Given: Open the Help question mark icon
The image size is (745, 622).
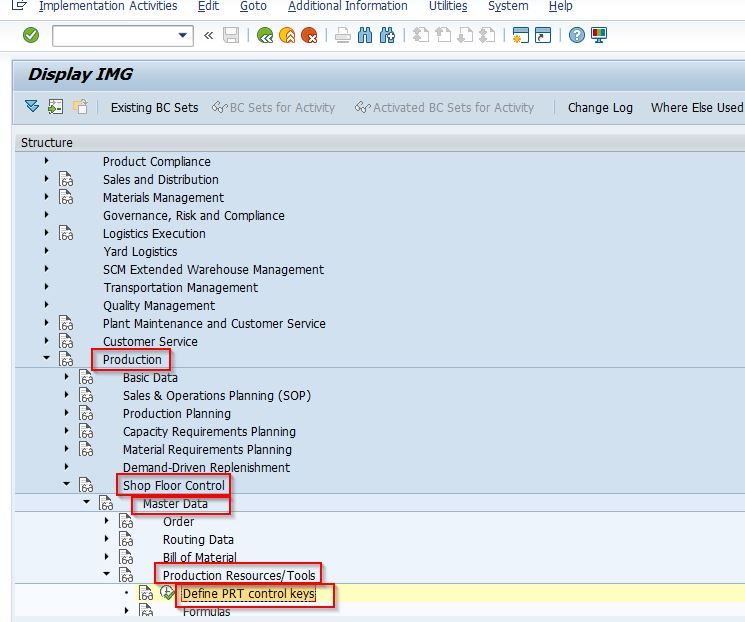Looking at the screenshot, I should coord(576,35).
